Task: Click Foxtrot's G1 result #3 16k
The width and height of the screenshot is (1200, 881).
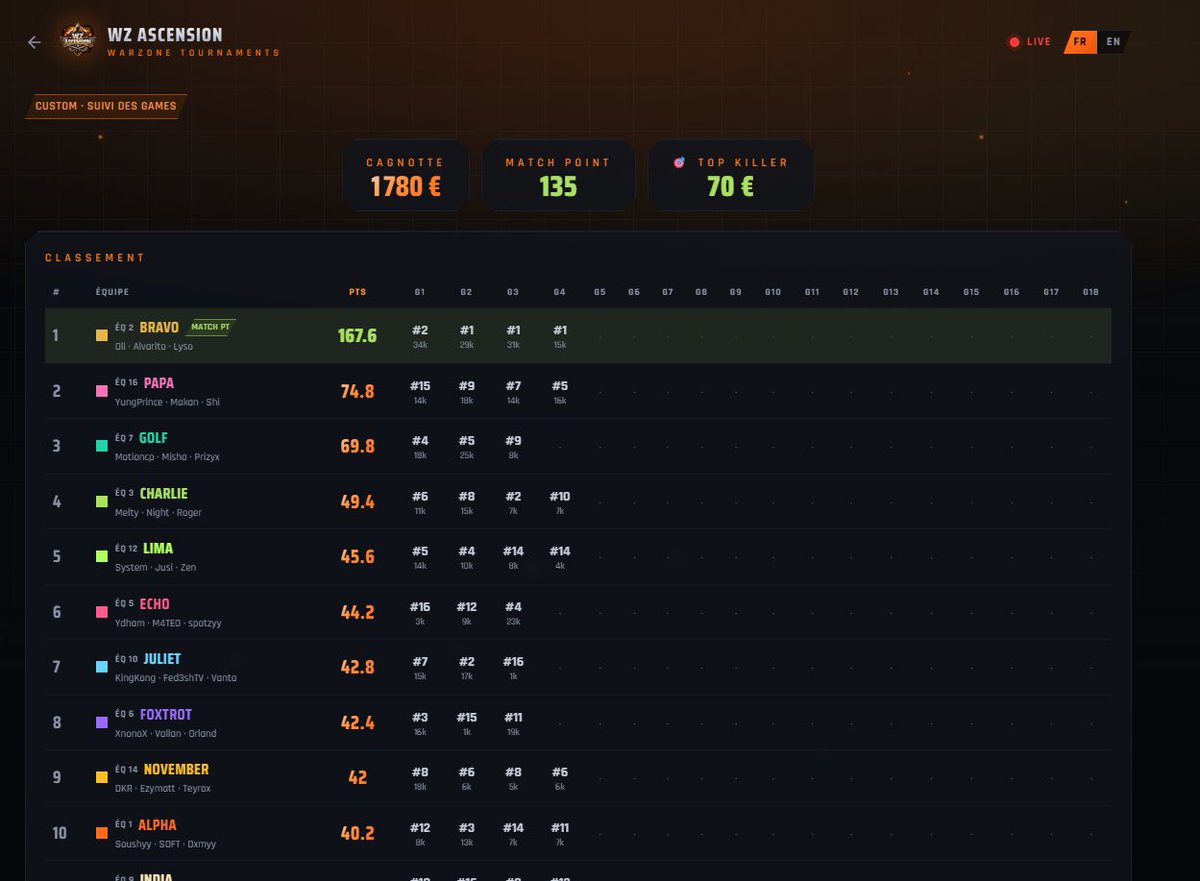Action: click(420, 723)
